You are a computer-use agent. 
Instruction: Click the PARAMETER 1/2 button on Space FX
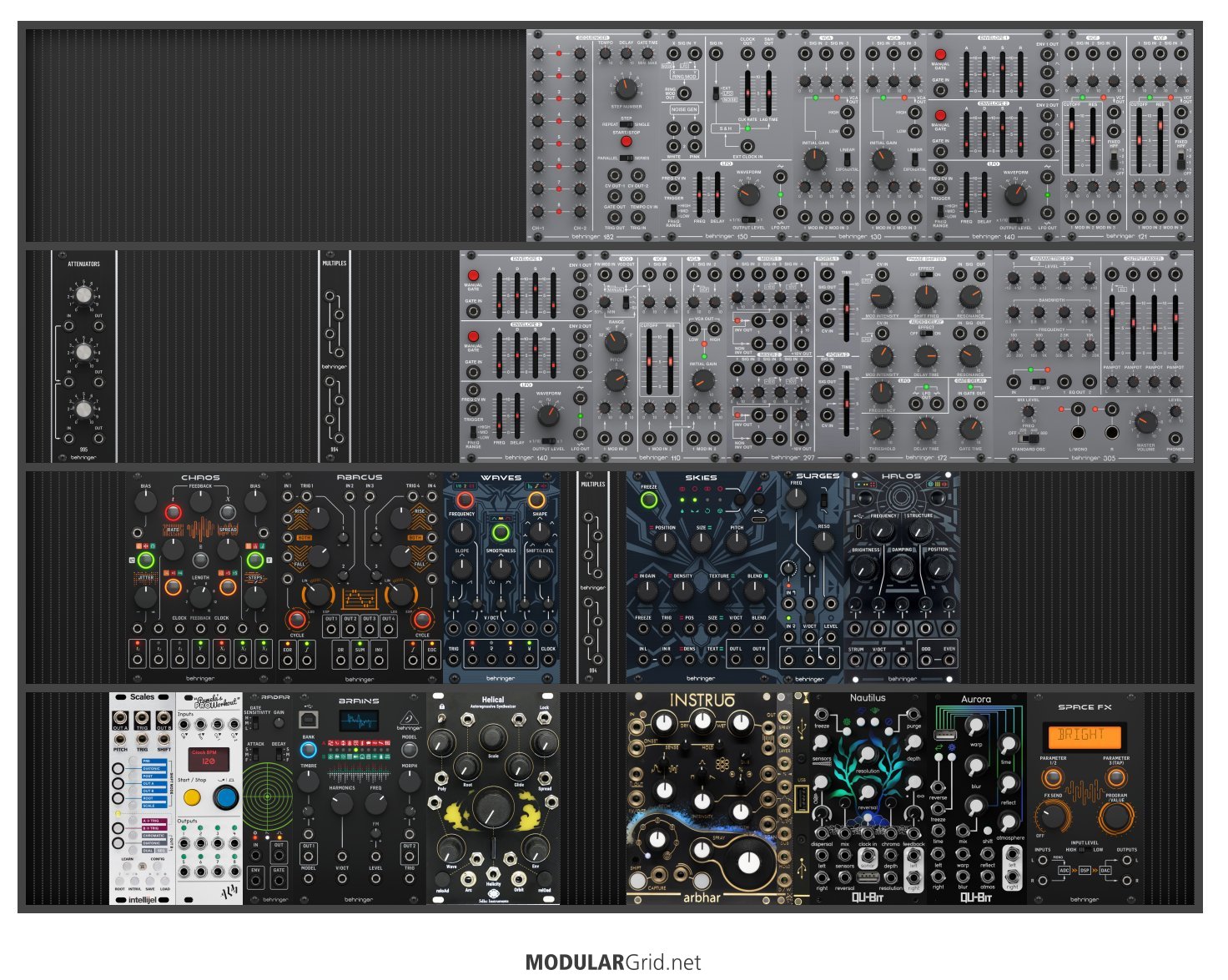coord(1052,777)
